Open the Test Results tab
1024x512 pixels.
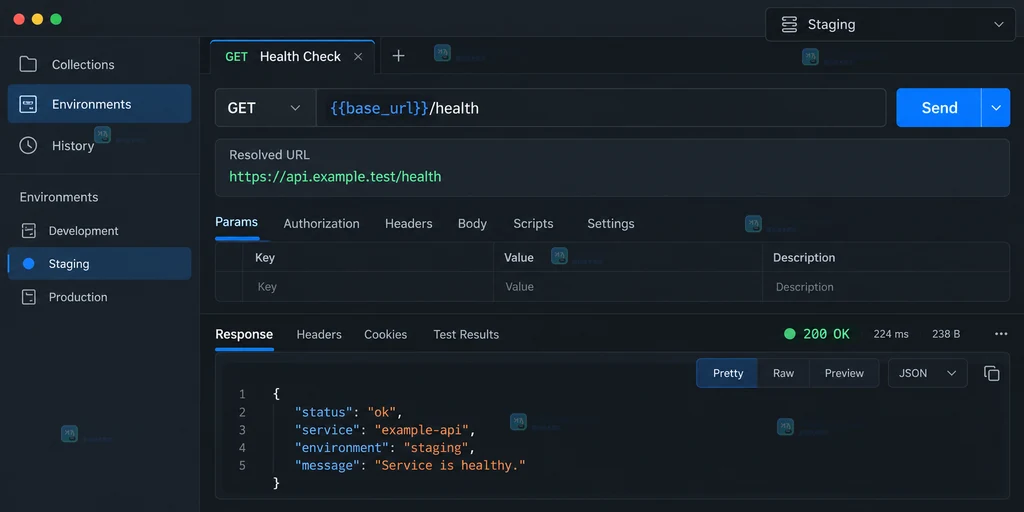pyautogui.click(x=466, y=334)
